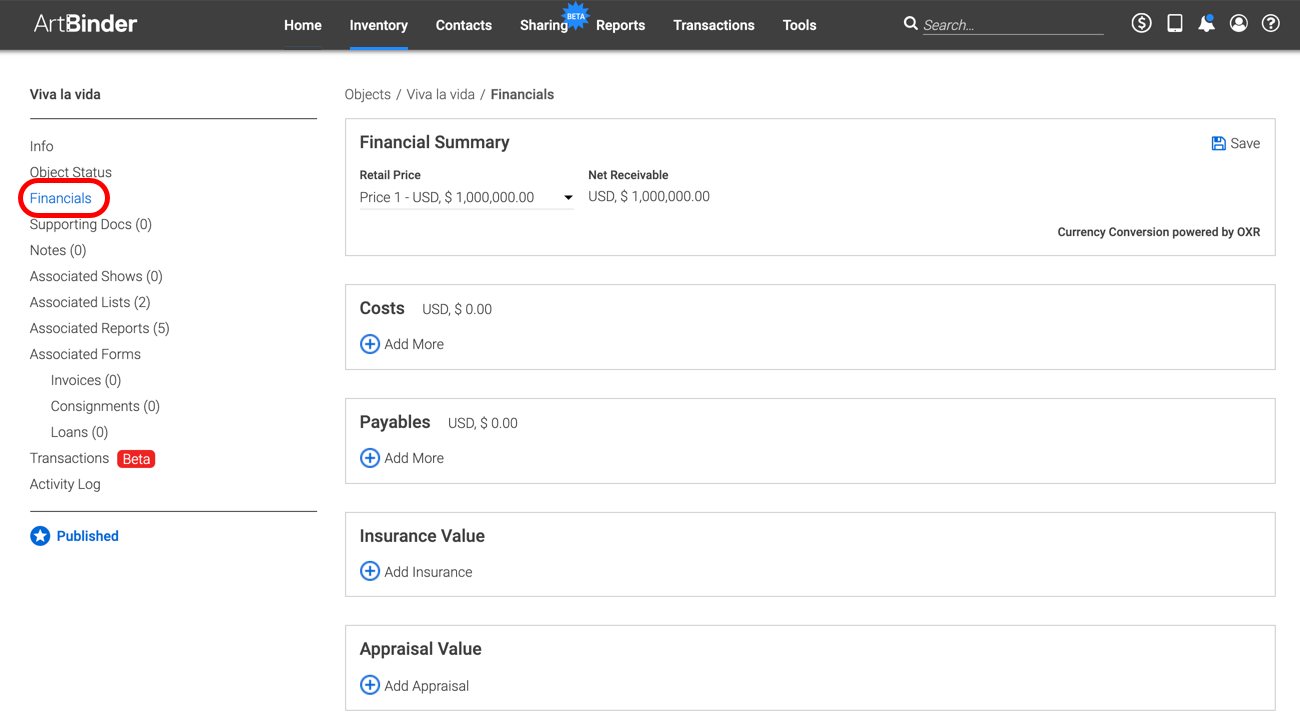Click Add More text under Costs
The width and height of the screenshot is (1300, 722).
pyautogui.click(x=414, y=344)
